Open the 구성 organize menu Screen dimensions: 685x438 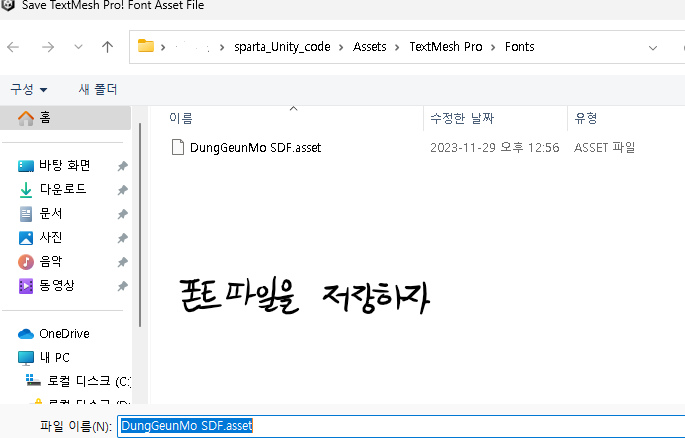[x=29, y=90]
